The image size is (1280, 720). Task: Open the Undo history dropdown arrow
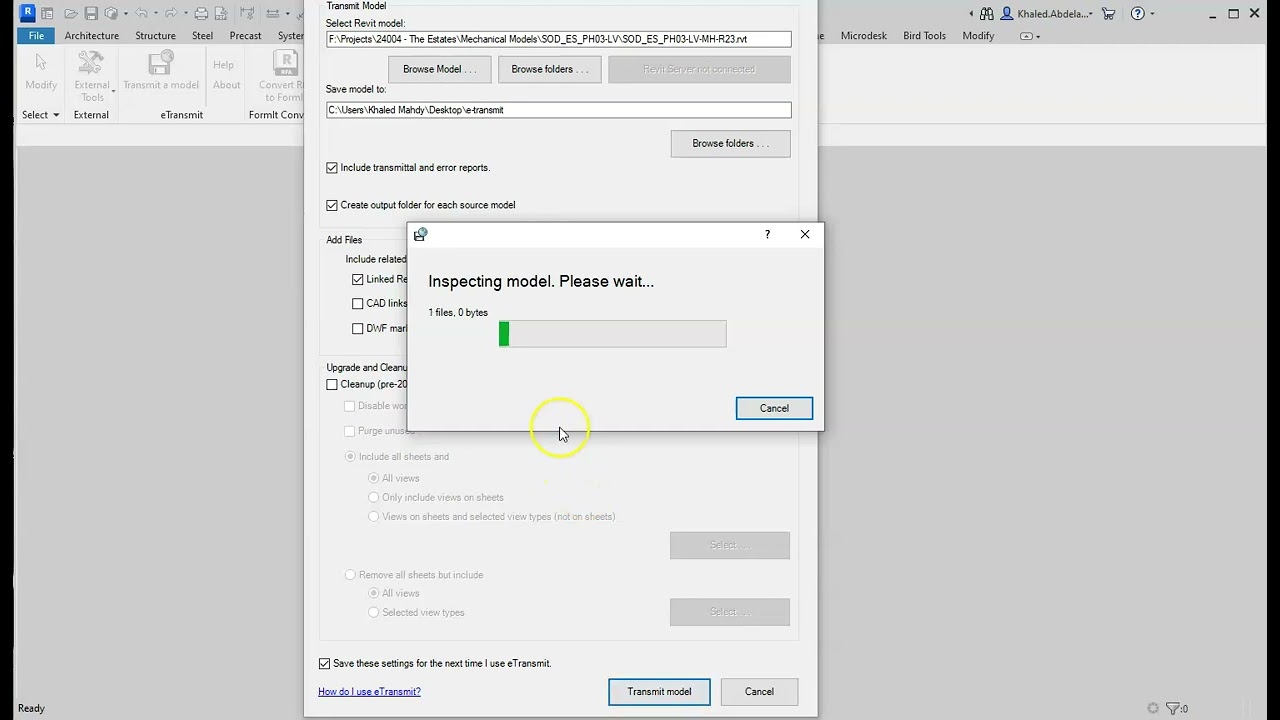[155, 14]
